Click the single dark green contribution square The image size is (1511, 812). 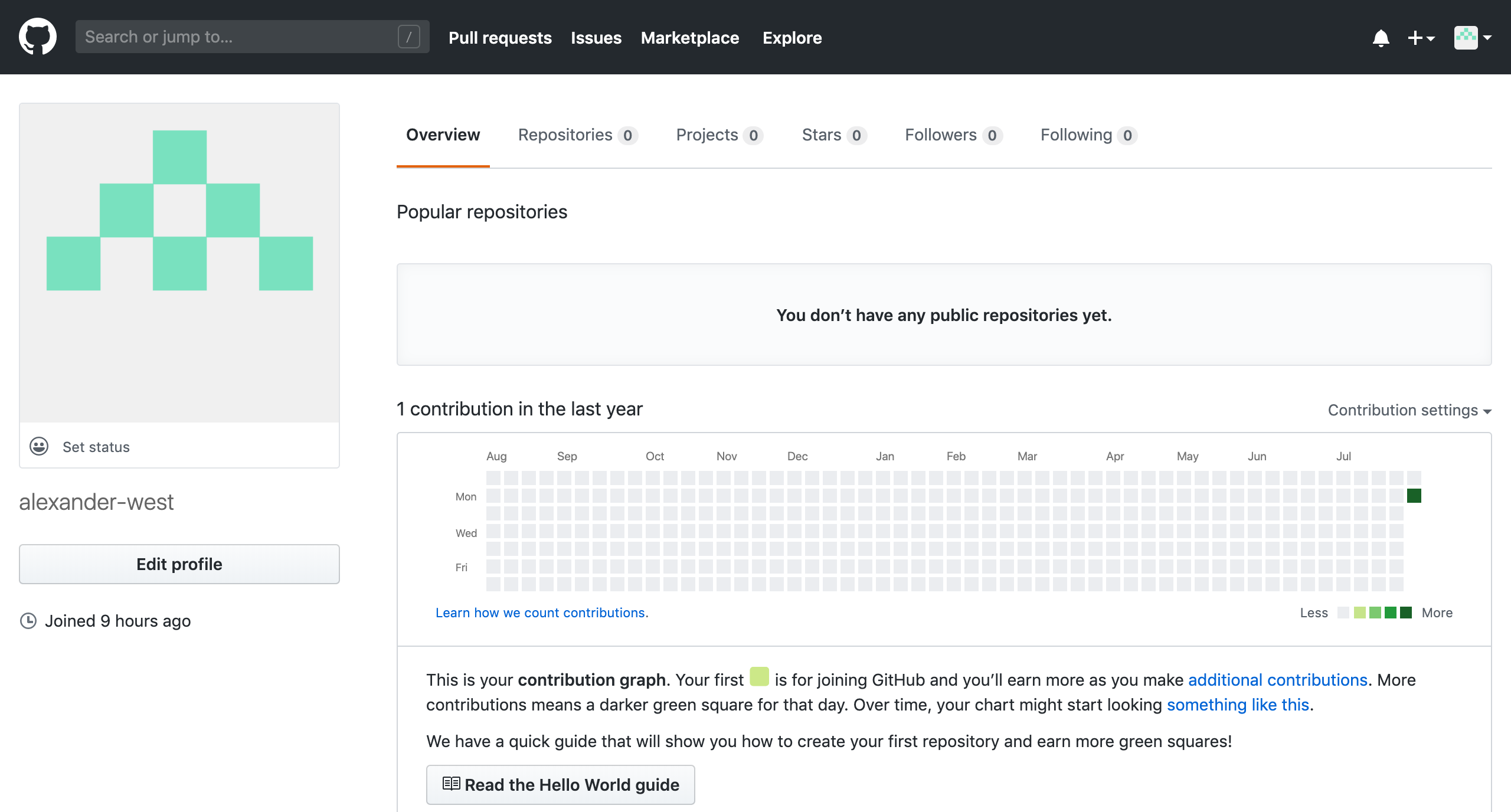coord(1414,496)
